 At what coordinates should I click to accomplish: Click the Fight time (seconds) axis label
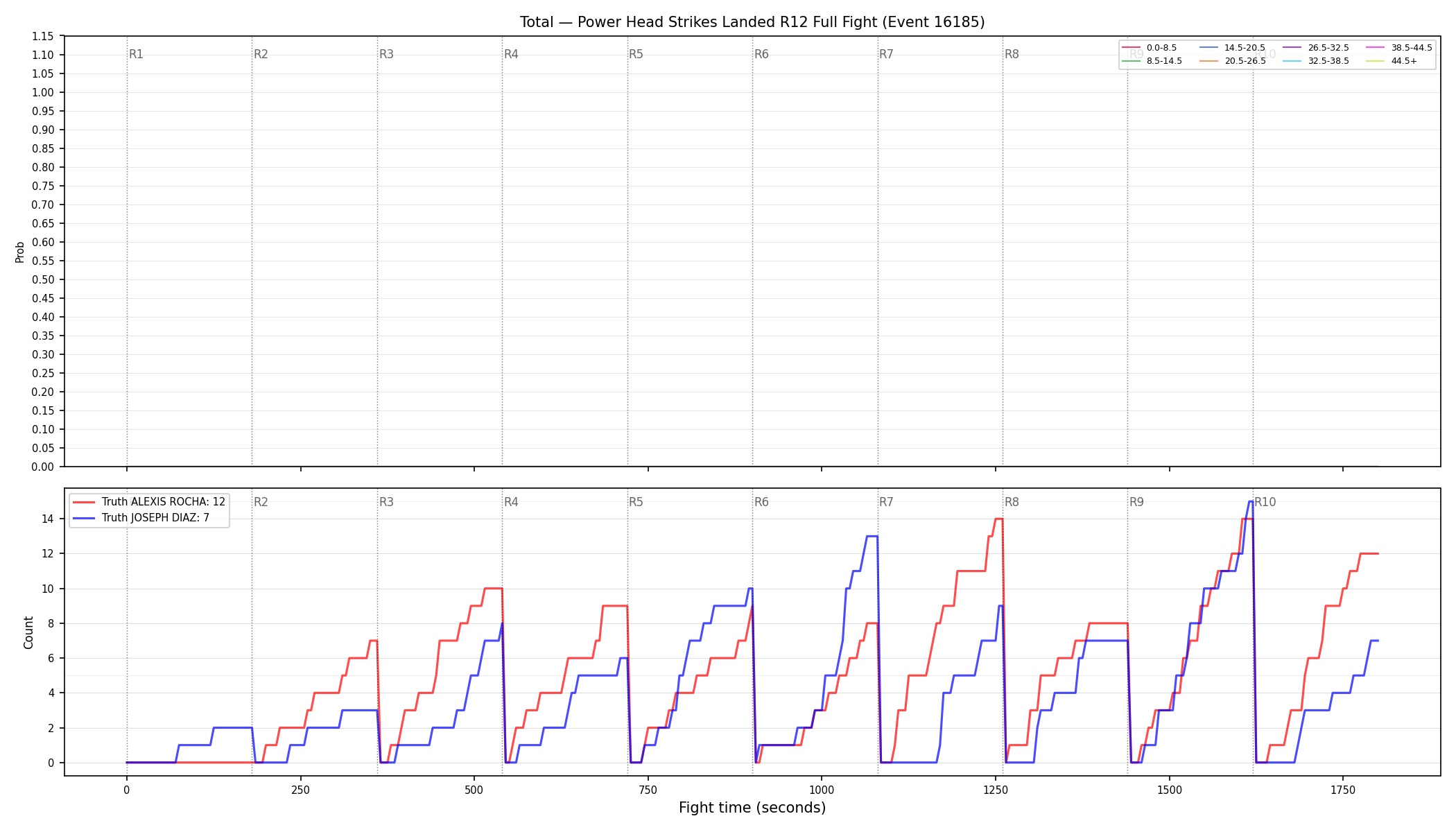[752, 808]
